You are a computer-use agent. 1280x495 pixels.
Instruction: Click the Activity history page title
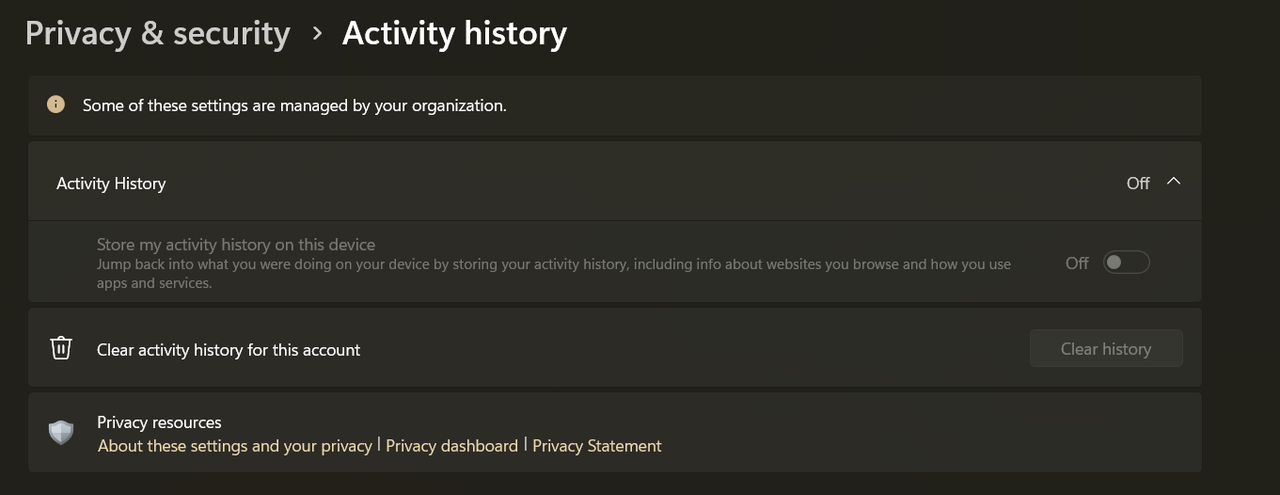455,33
